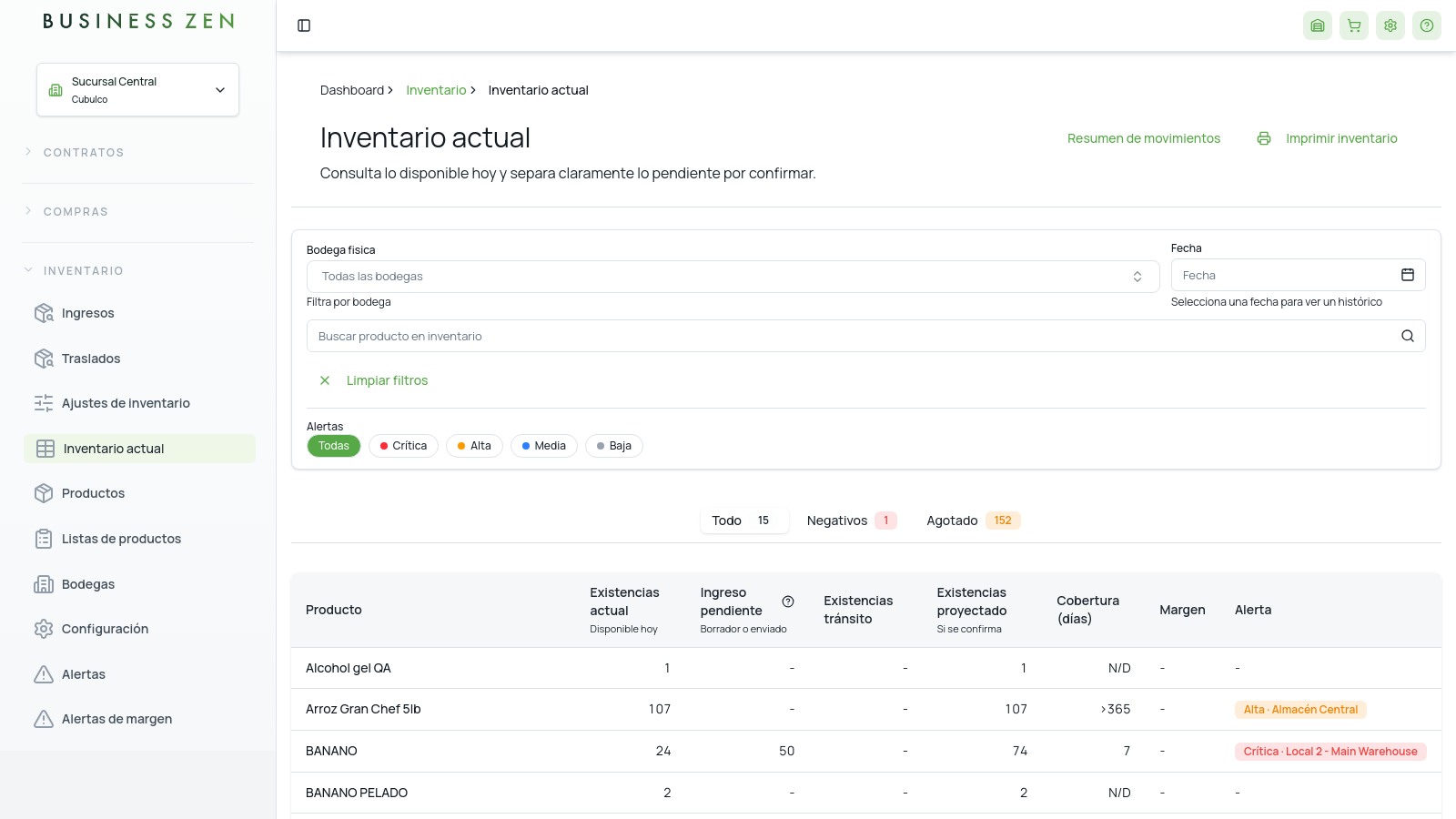Click the info icon next to Ingreso pendiente
The width and height of the screenshot is (1456, 819).
(788, 602)
